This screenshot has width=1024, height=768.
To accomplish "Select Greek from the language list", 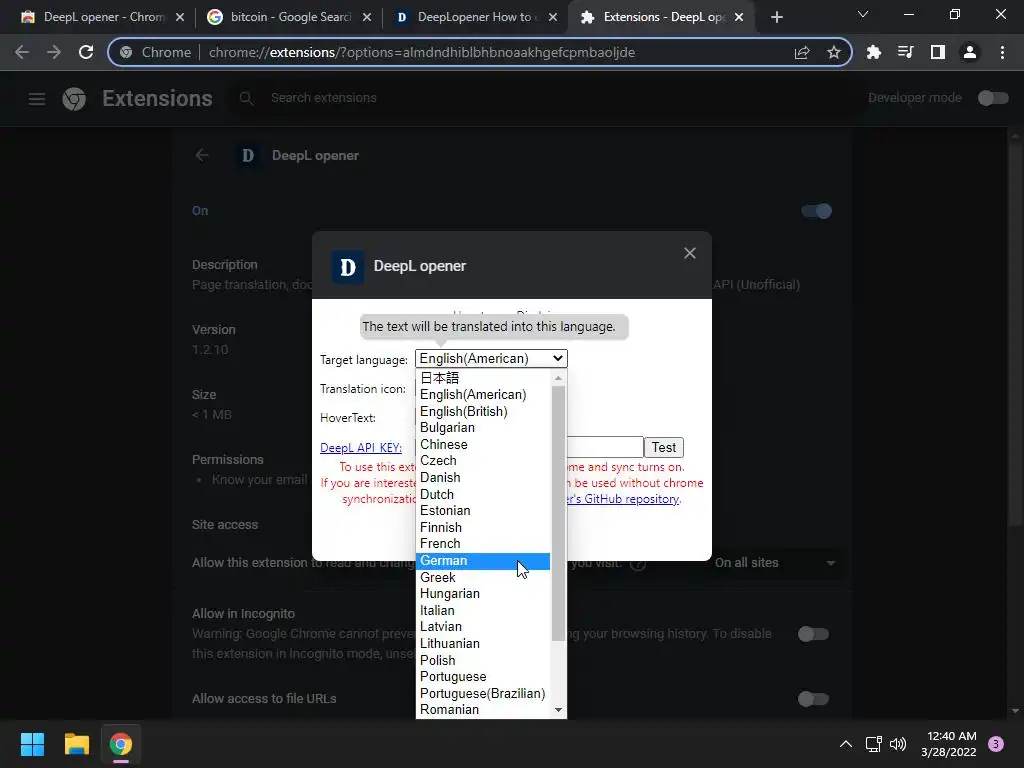I will coord(483,577).
